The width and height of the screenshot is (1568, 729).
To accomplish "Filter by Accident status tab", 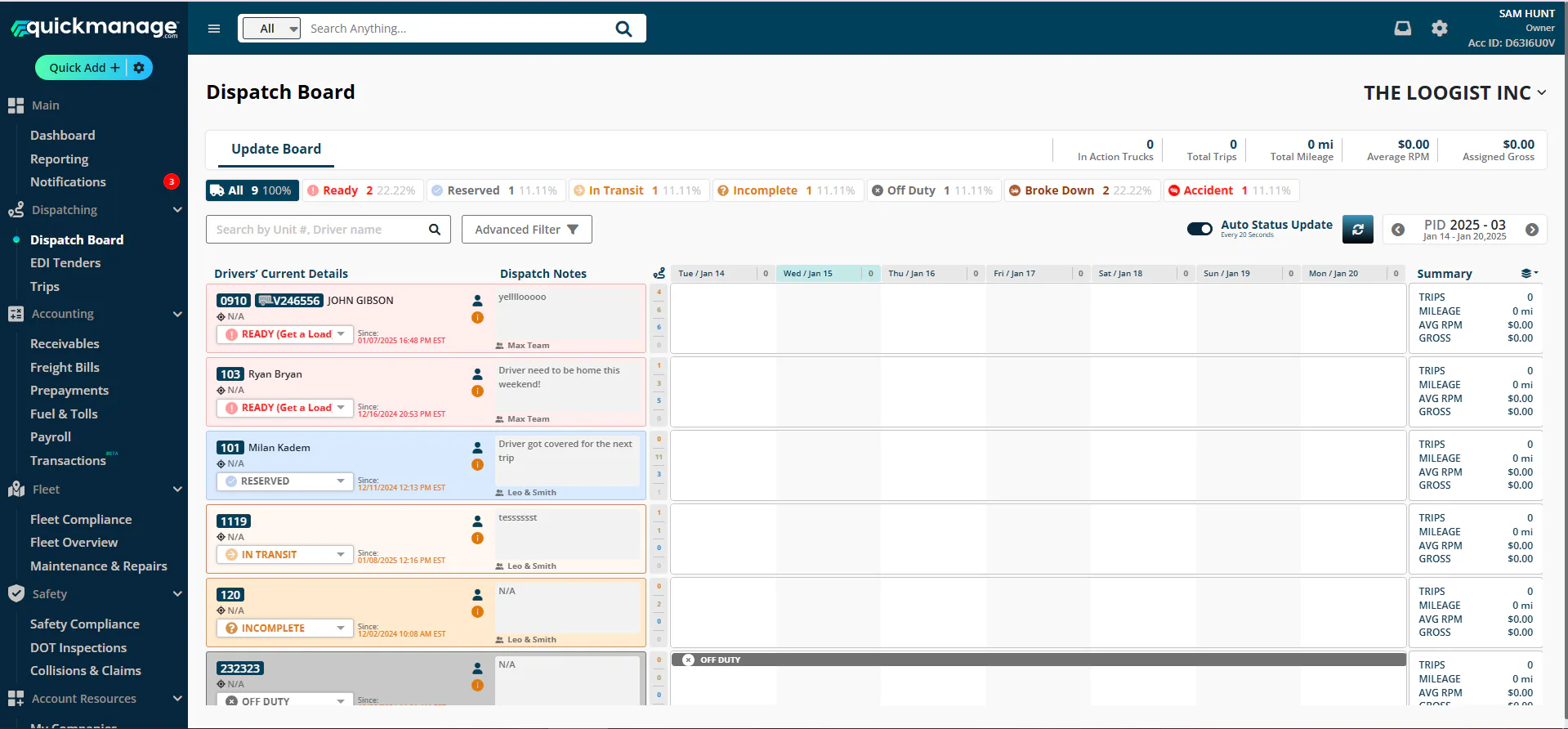I will (1231, 190).
